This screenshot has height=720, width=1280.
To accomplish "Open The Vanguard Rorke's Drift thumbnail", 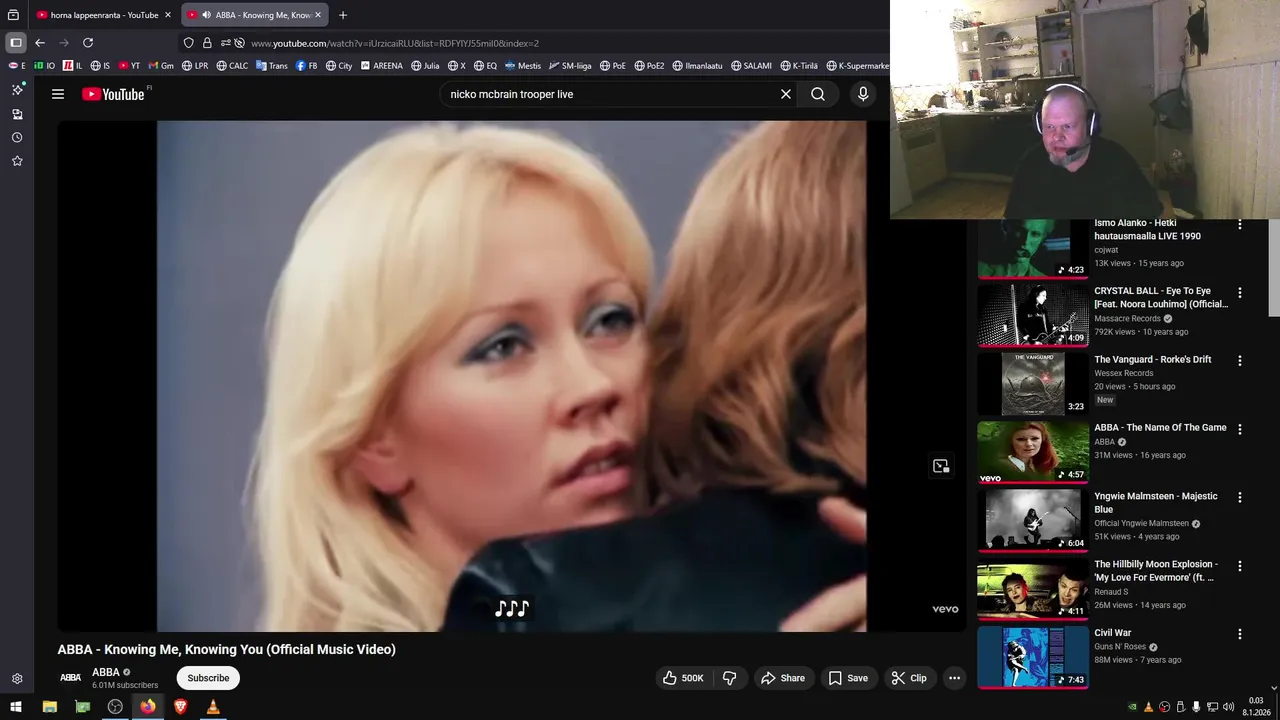I will pyautogui.click(x=1033, y=383).
